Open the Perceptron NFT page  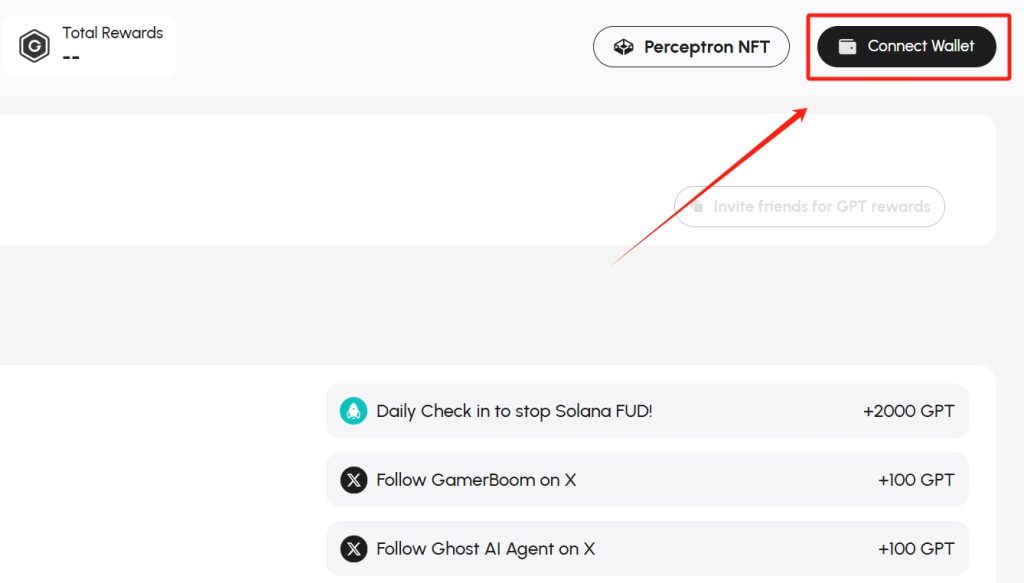click(x=691, y=47)
